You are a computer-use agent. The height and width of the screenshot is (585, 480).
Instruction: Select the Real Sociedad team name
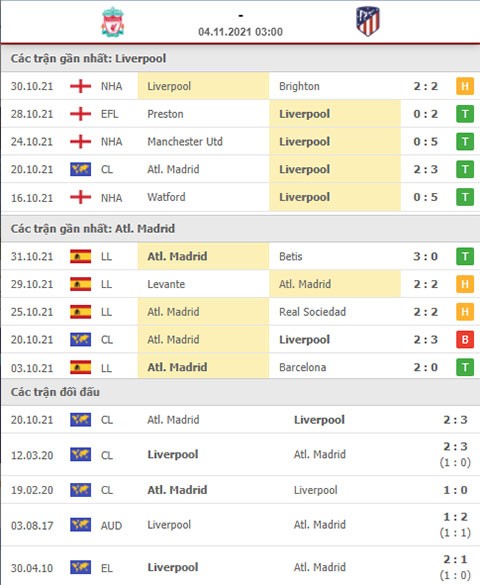313,312
